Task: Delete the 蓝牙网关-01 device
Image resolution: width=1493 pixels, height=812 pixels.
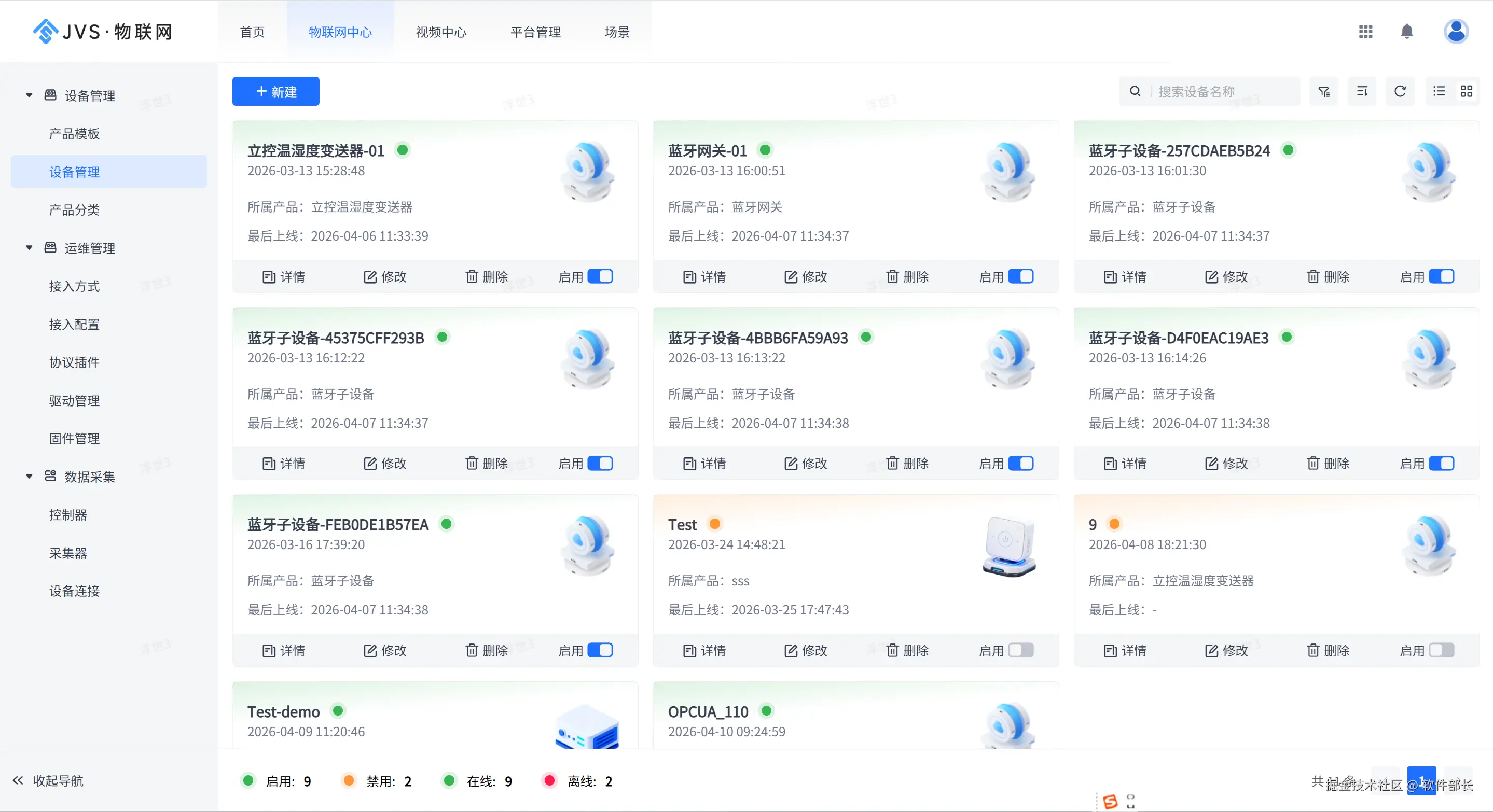Action: click(x=907, y=277)
